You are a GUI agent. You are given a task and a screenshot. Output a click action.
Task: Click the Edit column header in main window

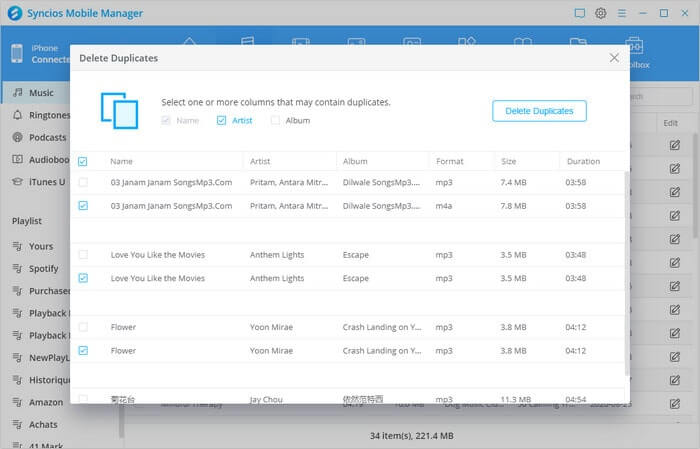[x=670, y=123]
